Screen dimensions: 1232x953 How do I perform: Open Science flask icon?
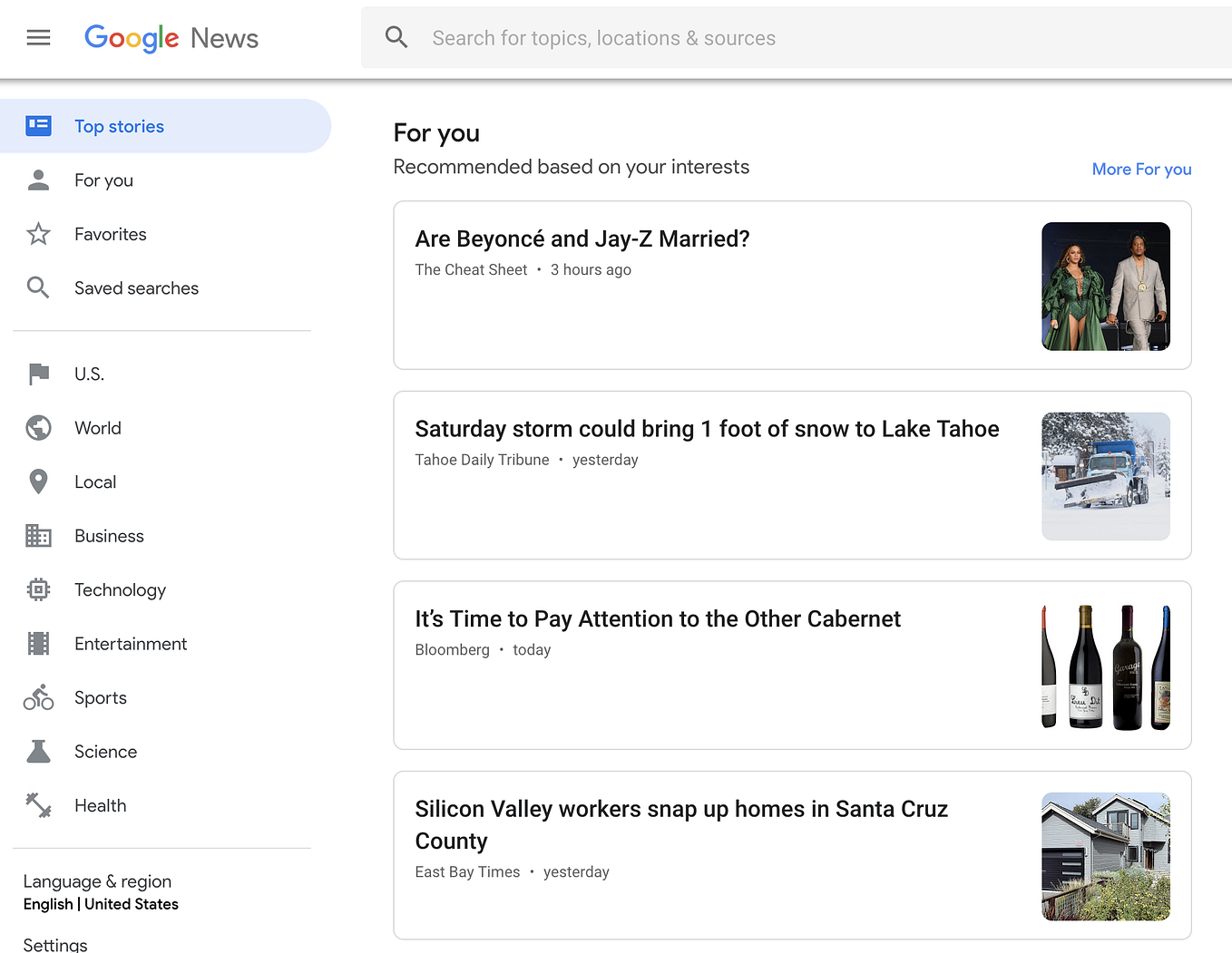point(38,751)
